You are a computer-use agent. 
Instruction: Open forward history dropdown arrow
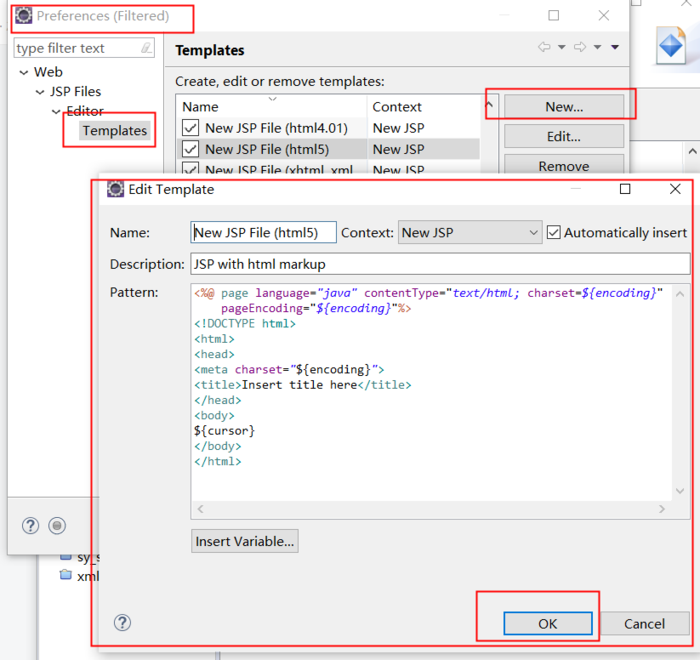597,47
